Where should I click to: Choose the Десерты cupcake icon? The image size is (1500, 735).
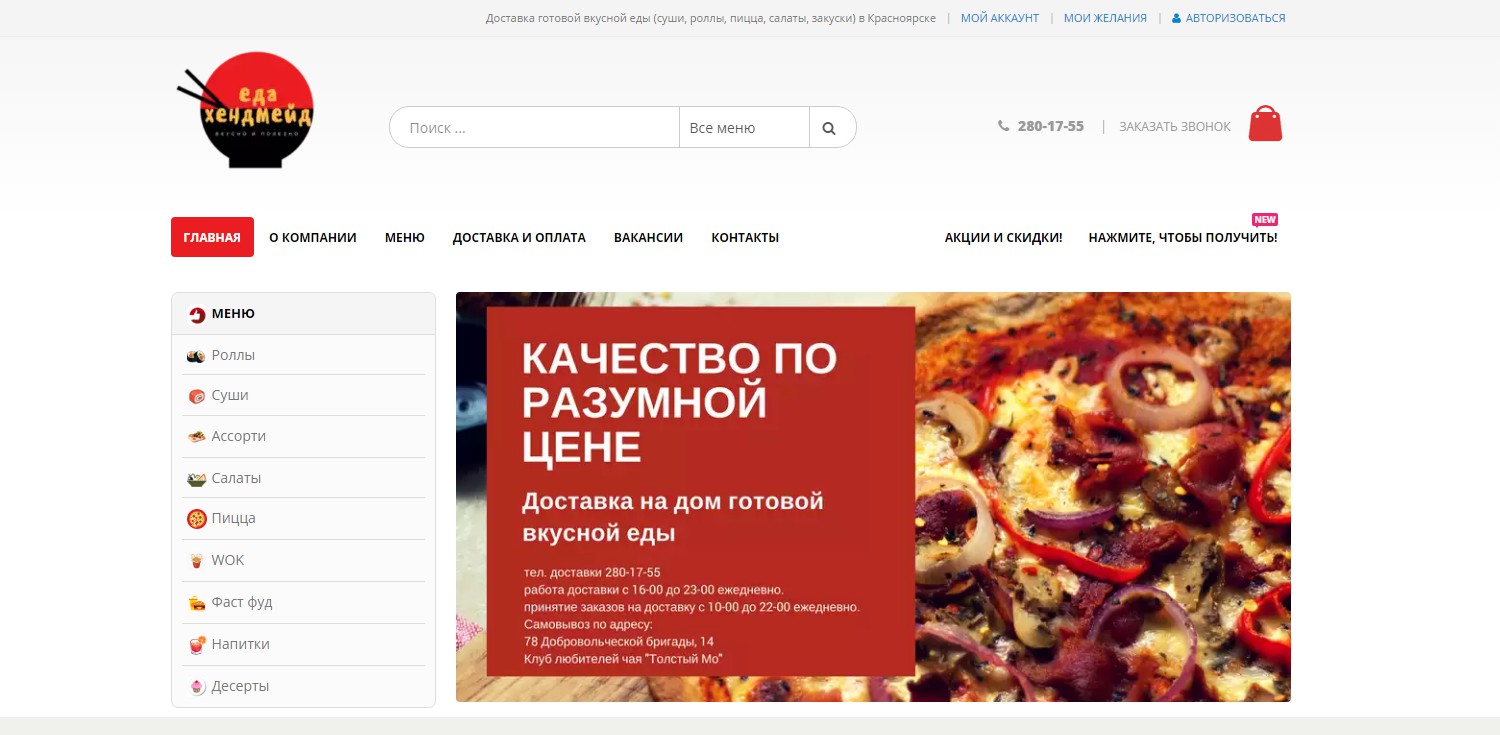[196, 687]
